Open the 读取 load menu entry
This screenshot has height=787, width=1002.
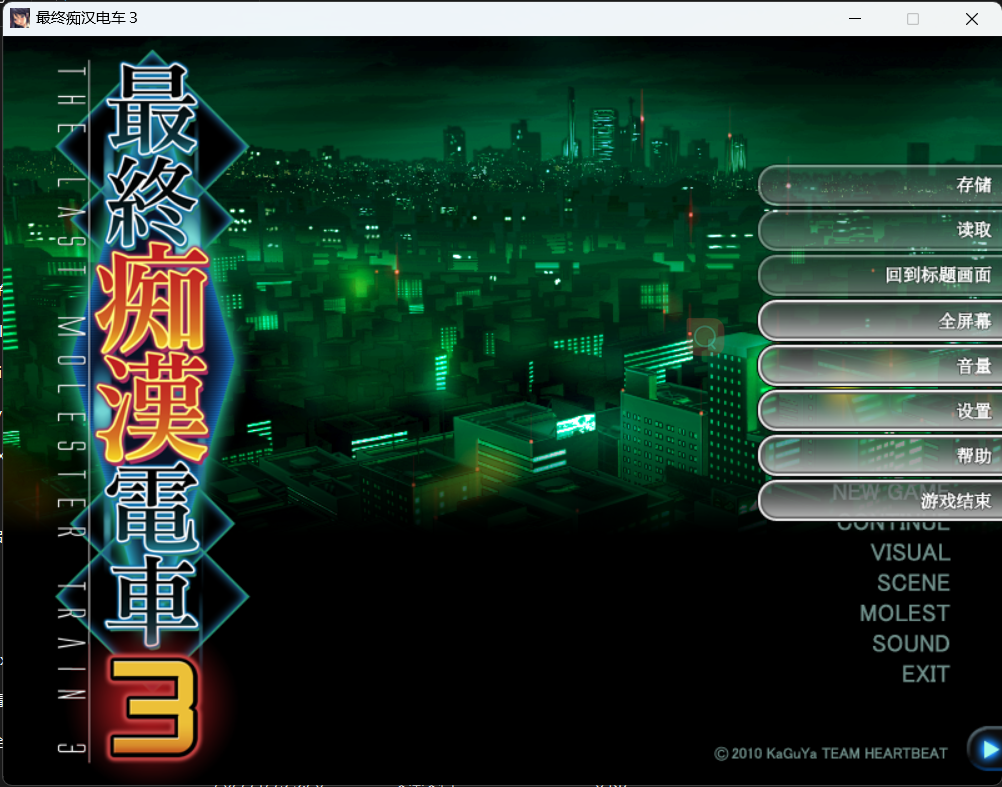coord(880,230)
